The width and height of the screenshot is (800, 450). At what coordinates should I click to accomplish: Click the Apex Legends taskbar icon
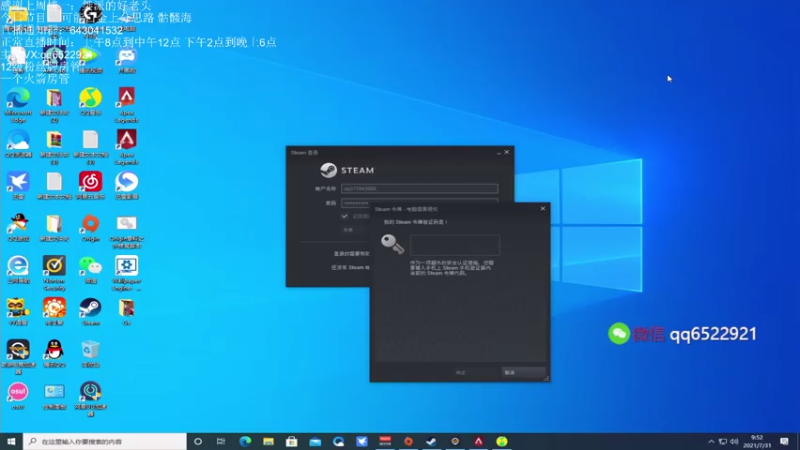[479, 441]
